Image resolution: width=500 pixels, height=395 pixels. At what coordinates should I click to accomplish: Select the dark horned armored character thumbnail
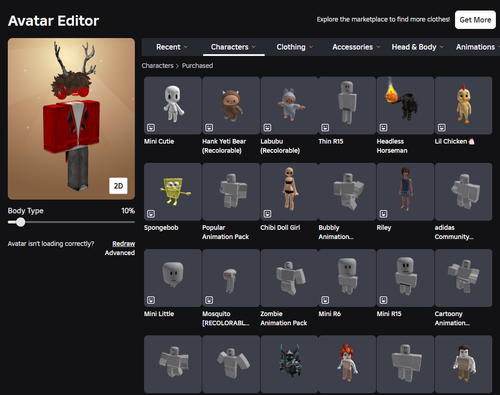coord(289,364)
